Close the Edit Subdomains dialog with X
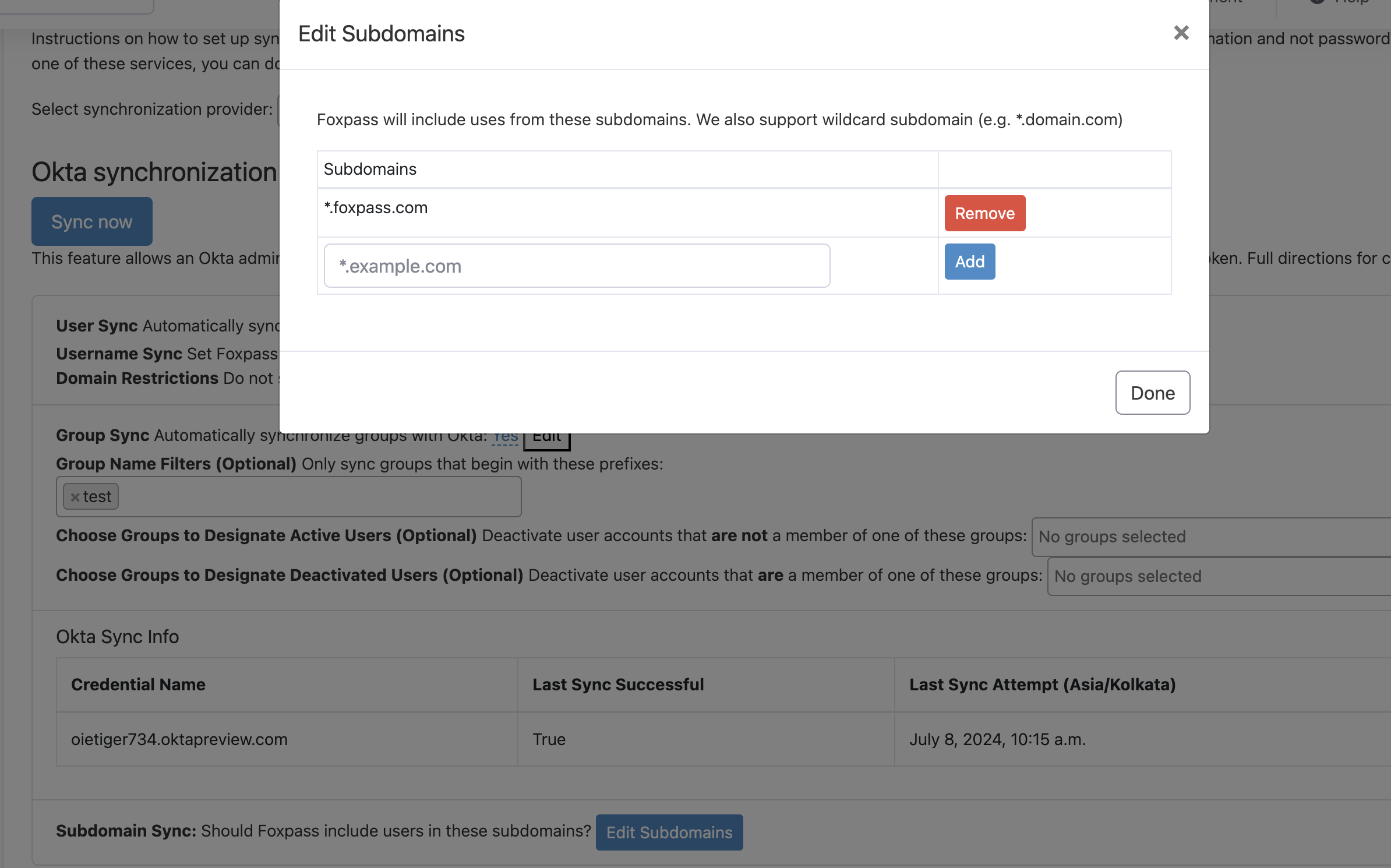Viewport: 1391px width, 868px height. click(1181, 33)
